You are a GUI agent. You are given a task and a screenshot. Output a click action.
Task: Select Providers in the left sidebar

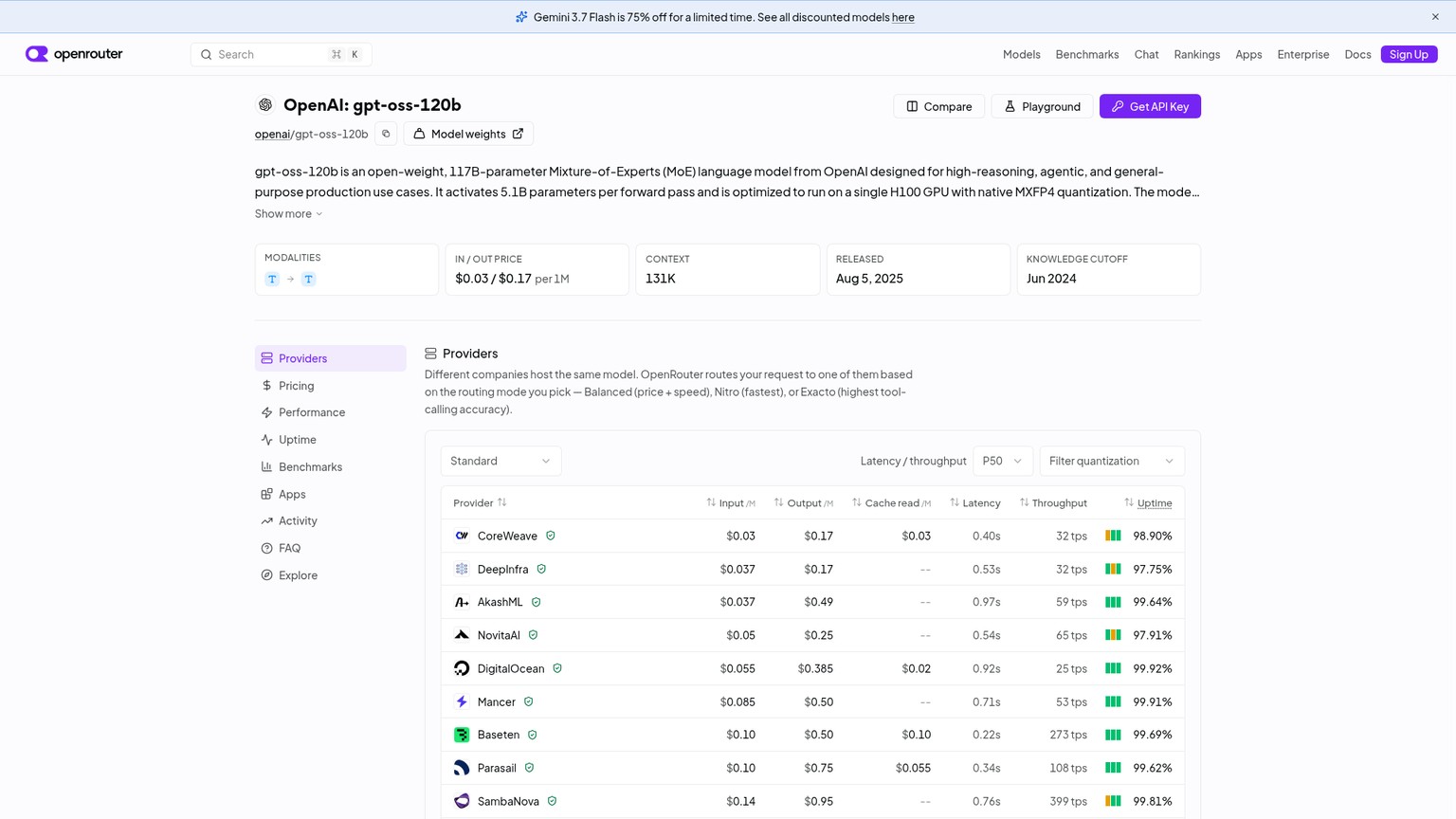click(x=331, y=358)
